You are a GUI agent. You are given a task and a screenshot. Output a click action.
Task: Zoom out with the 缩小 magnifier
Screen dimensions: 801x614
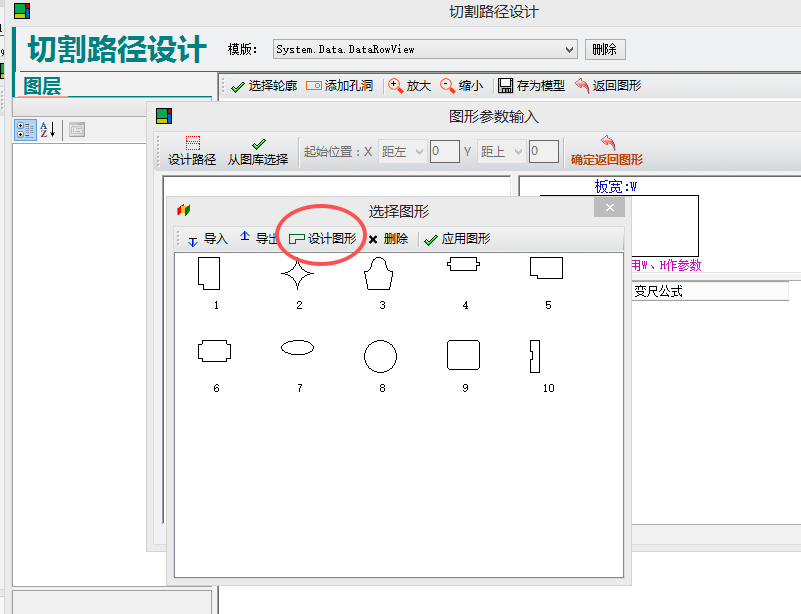tap(461, 86)
